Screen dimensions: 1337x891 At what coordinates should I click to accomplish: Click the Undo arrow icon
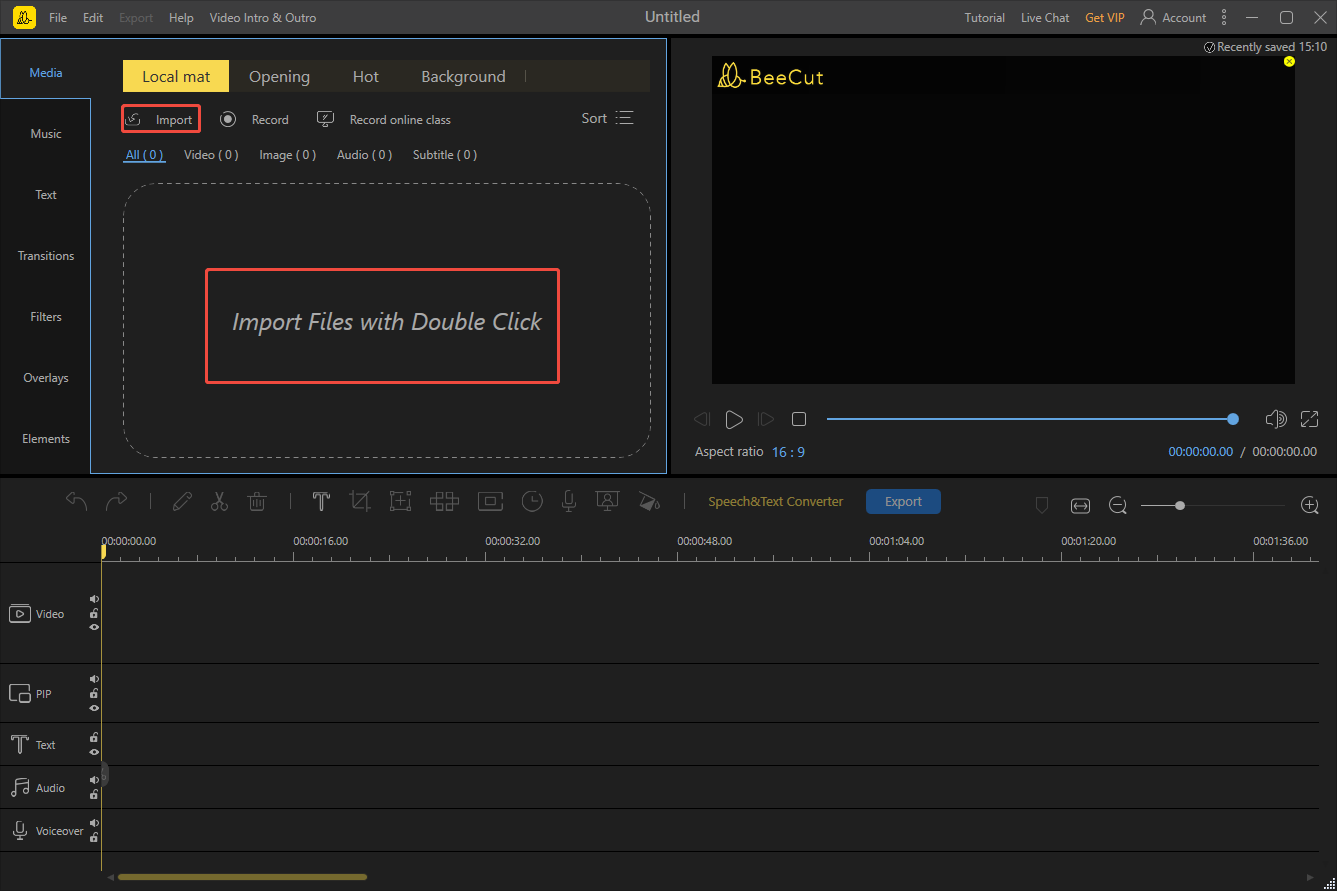(x=78, y=501)
